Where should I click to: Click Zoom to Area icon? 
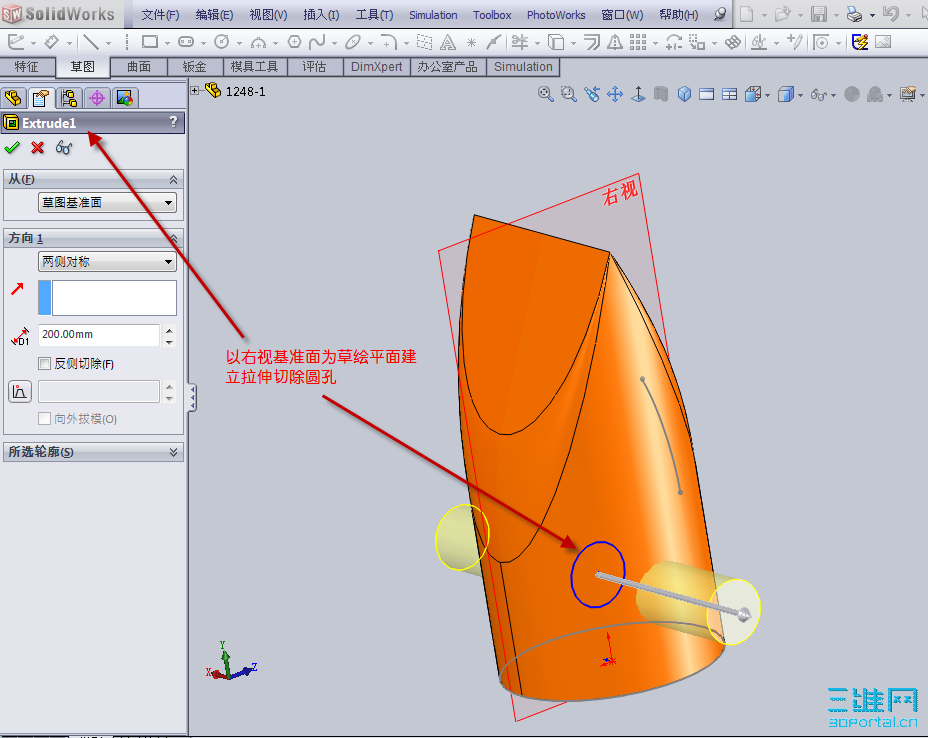pyautogui.click(x=569, y=94)
